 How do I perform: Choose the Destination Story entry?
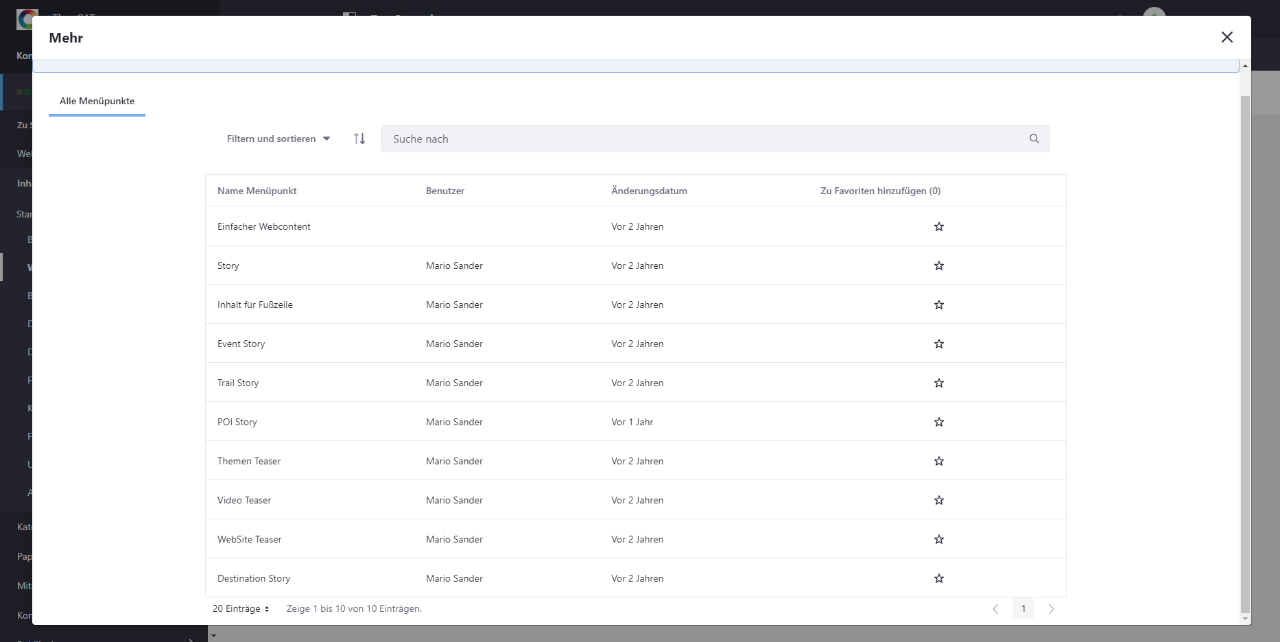click(254, 578)
